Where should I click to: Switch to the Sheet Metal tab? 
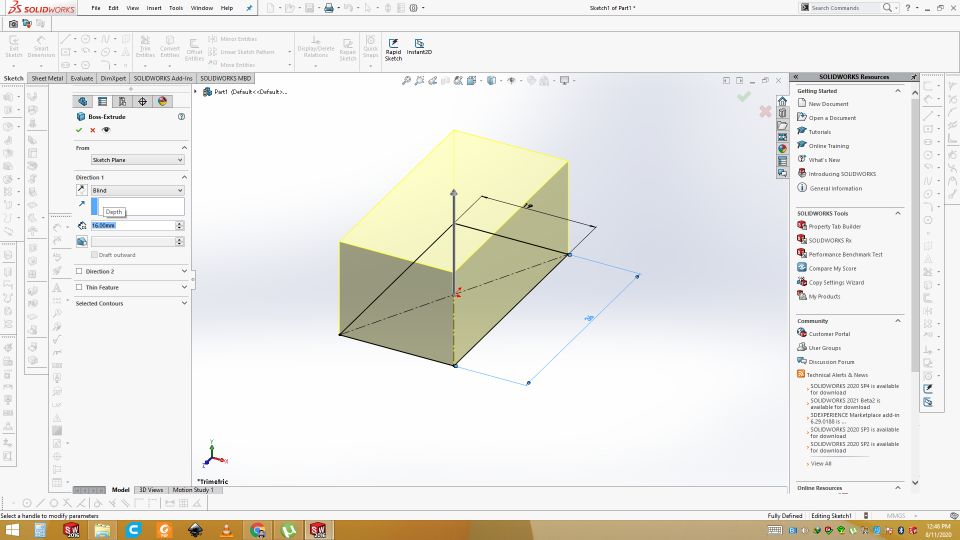[47, 78]
